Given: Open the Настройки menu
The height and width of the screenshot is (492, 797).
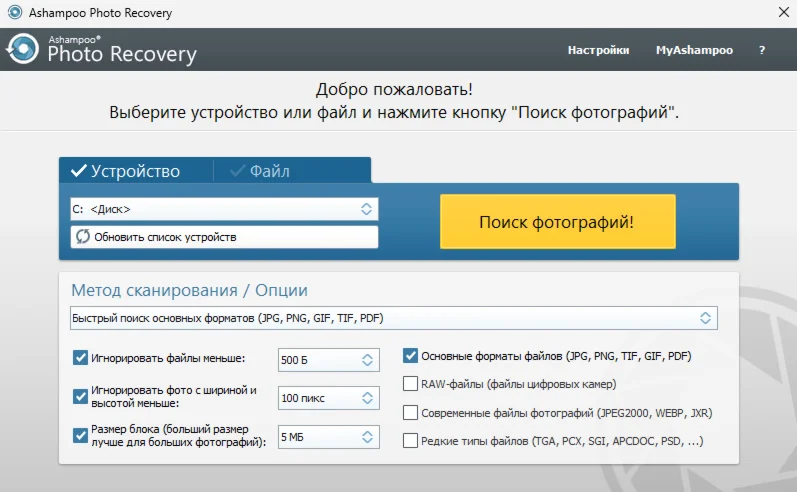Looking at the screenshot, I should (598, 50).
